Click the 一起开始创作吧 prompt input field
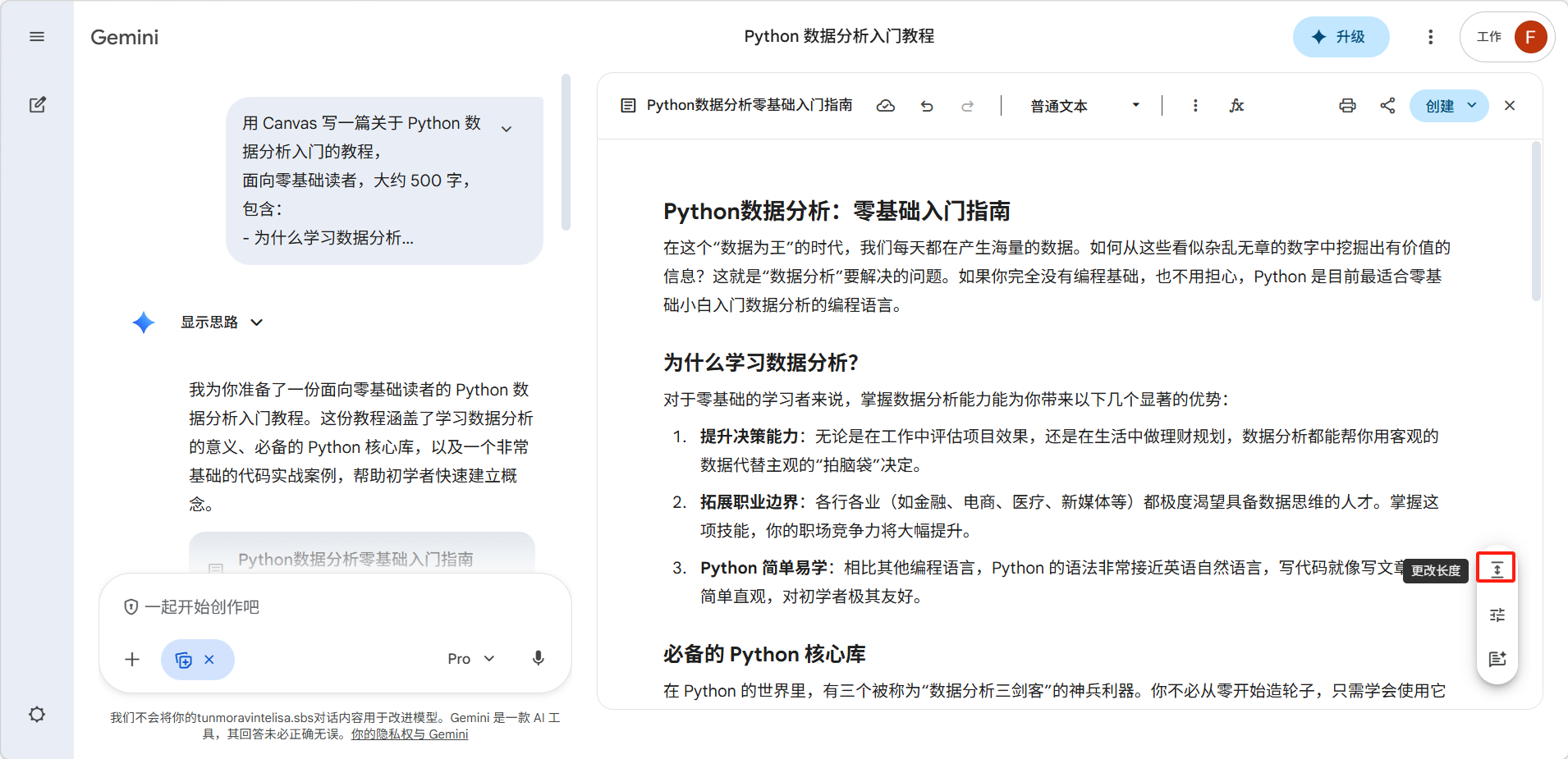Screen dimensions: 1568x759 [x=328, y=607]
